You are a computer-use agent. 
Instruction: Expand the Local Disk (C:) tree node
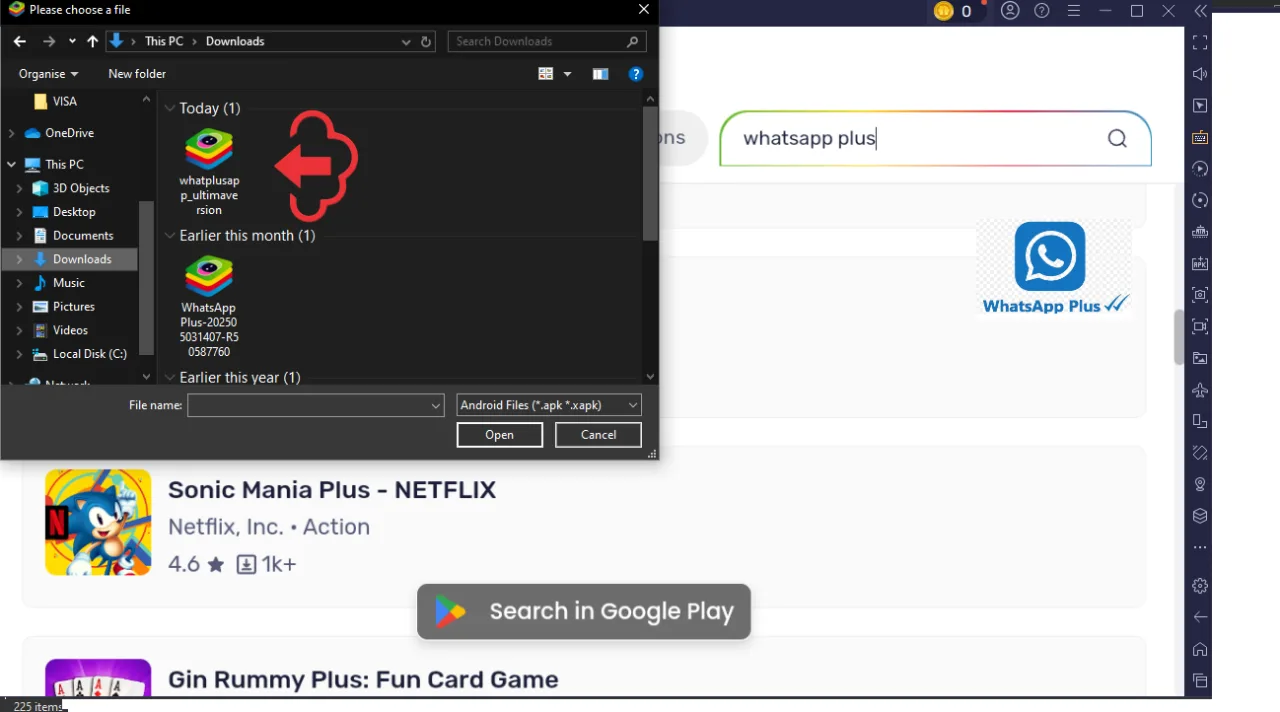[19, 354]
